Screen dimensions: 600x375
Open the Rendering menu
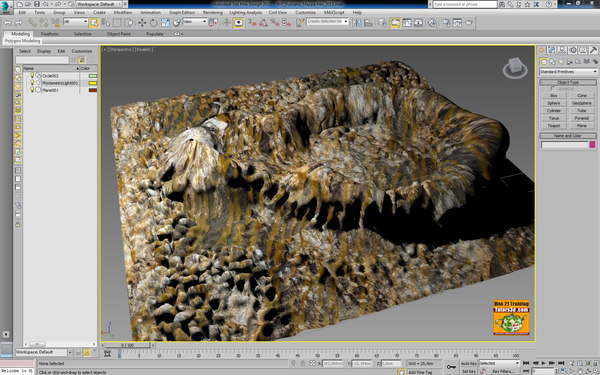213,12
